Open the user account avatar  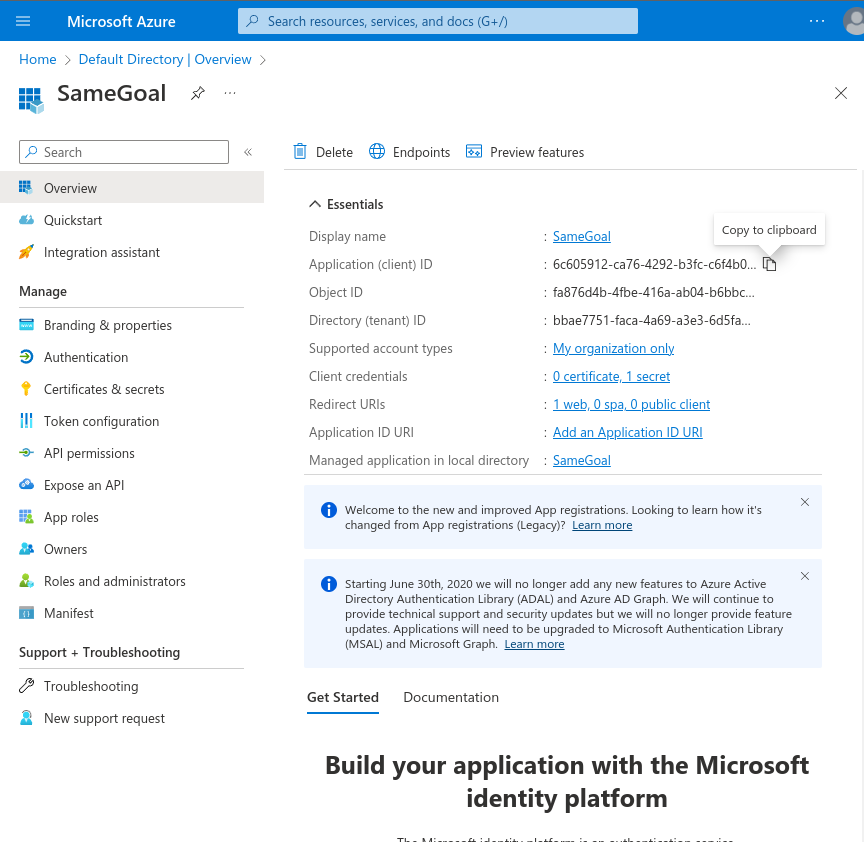point(854,21)
